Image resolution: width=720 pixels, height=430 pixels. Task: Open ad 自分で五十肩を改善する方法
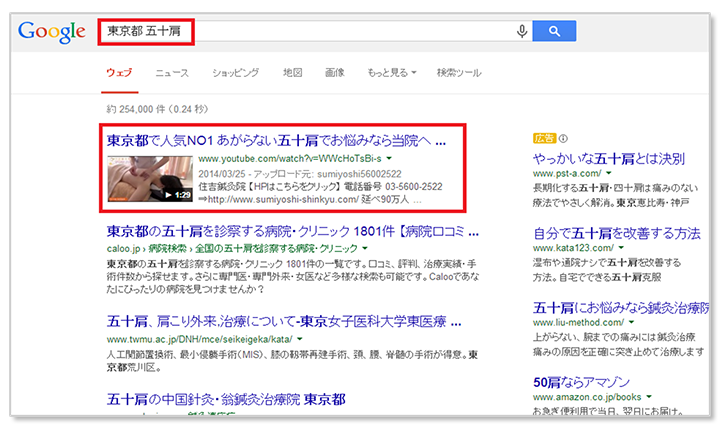617,233
